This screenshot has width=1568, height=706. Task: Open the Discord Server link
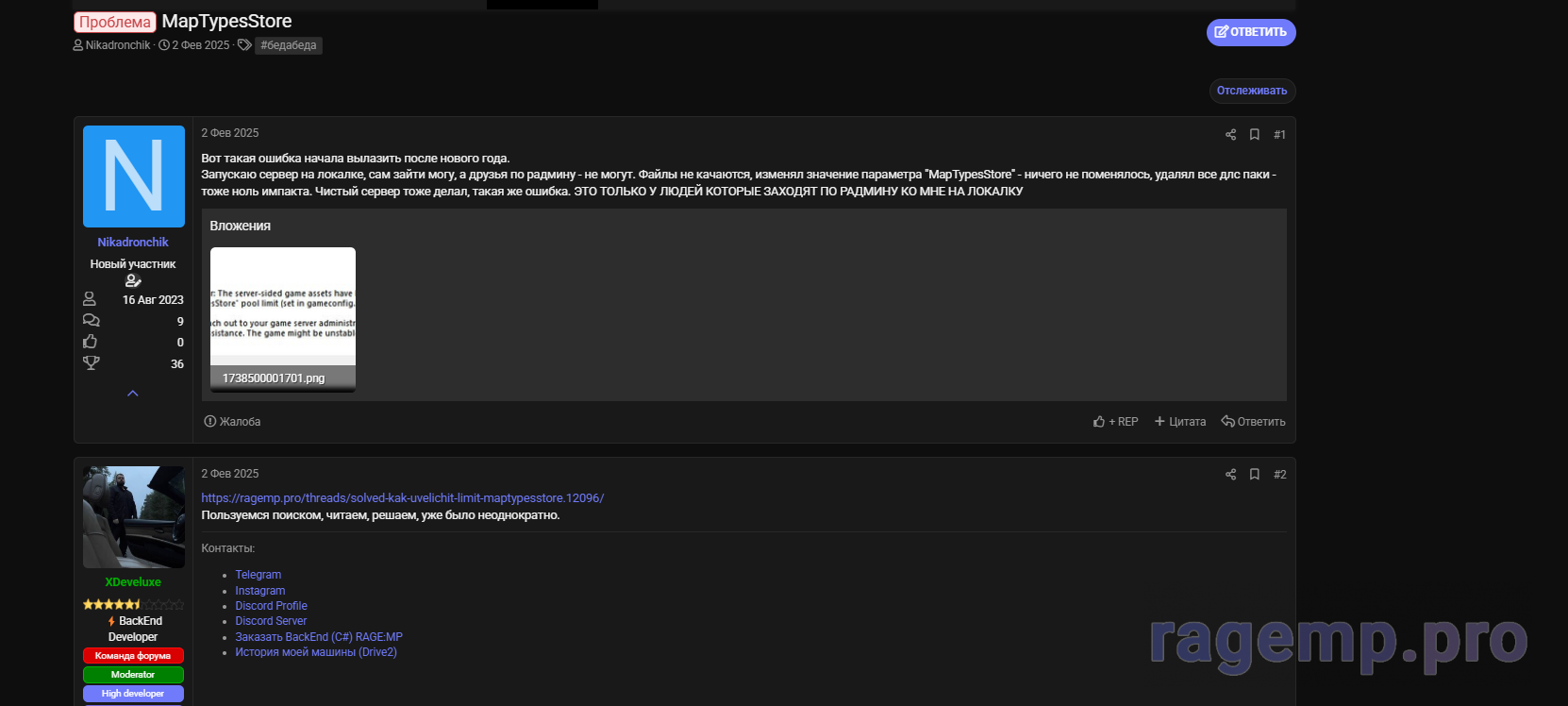click(x=271, y=621)
